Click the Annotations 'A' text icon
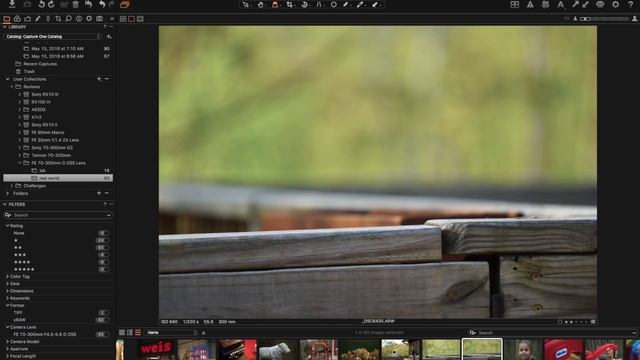The image size is (640, 360). (x=560, y=4)
